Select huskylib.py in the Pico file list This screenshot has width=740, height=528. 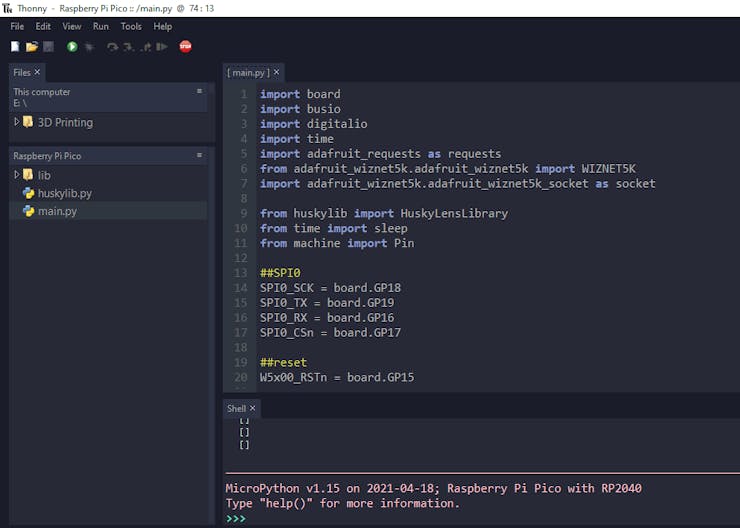[64, 193]
